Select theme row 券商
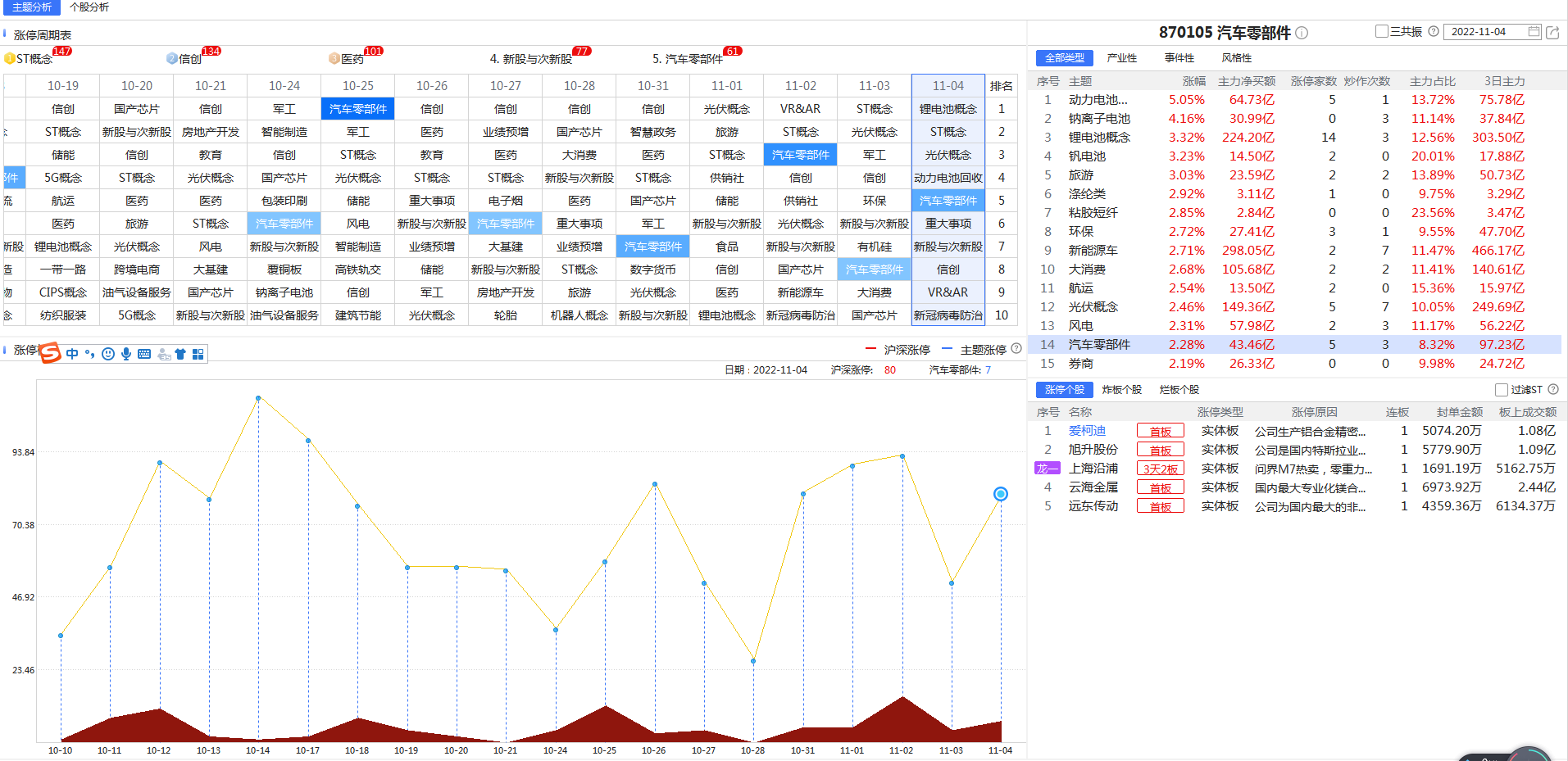This screenshot has height=761, width=1568. pos(1294,364)
